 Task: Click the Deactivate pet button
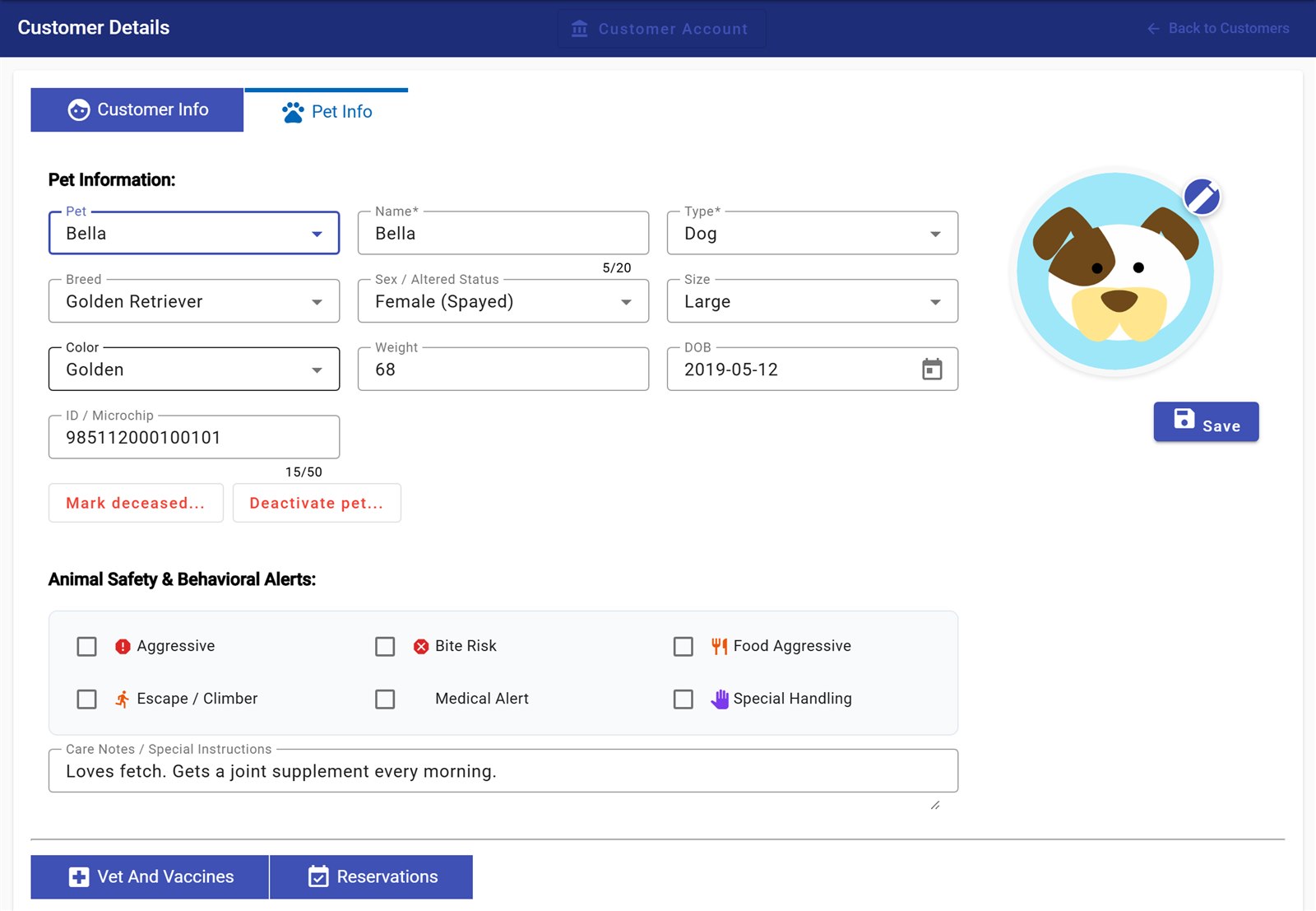[317, 503]
